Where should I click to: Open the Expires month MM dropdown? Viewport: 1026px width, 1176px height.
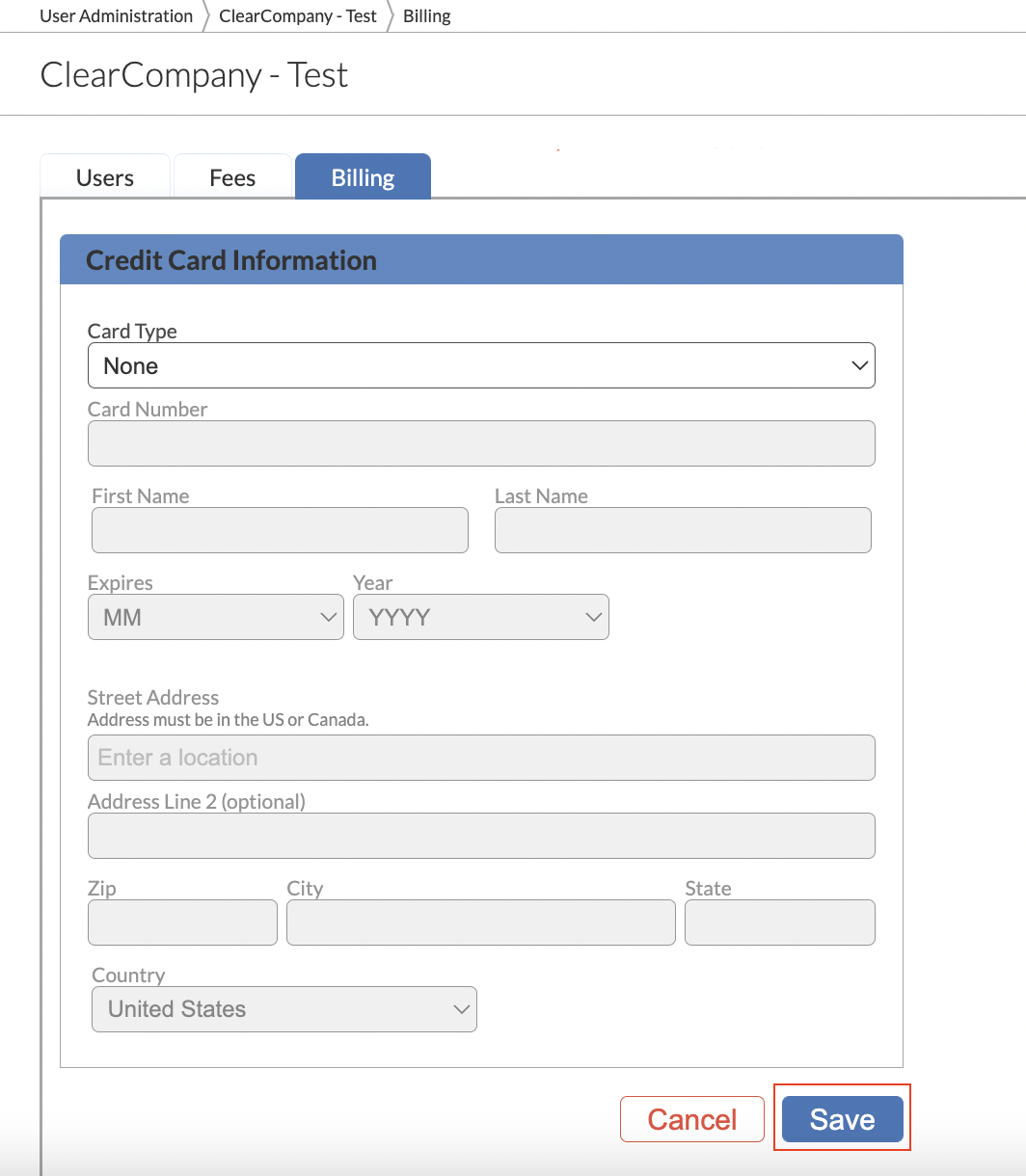[x=215, y=617]
